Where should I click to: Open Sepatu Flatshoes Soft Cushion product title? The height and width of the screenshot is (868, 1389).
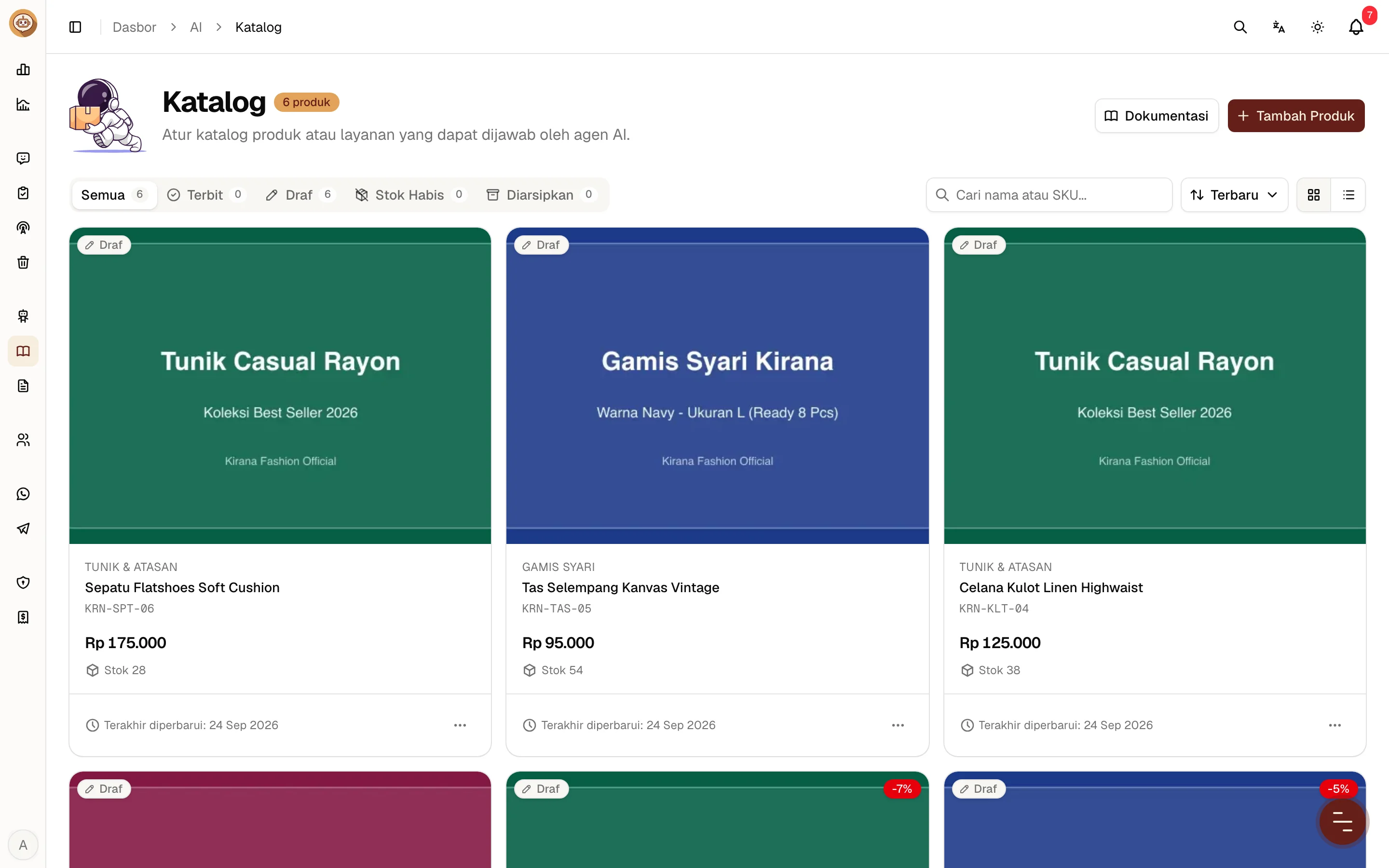[x=182, y=587]
